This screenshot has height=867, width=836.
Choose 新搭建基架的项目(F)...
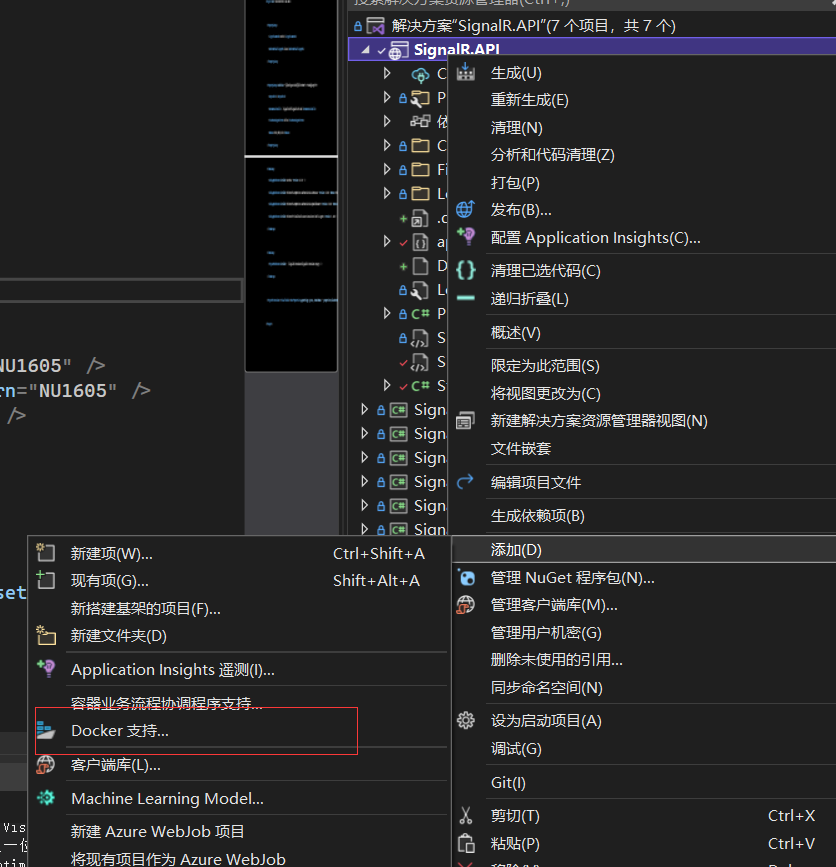coord(145,608)
